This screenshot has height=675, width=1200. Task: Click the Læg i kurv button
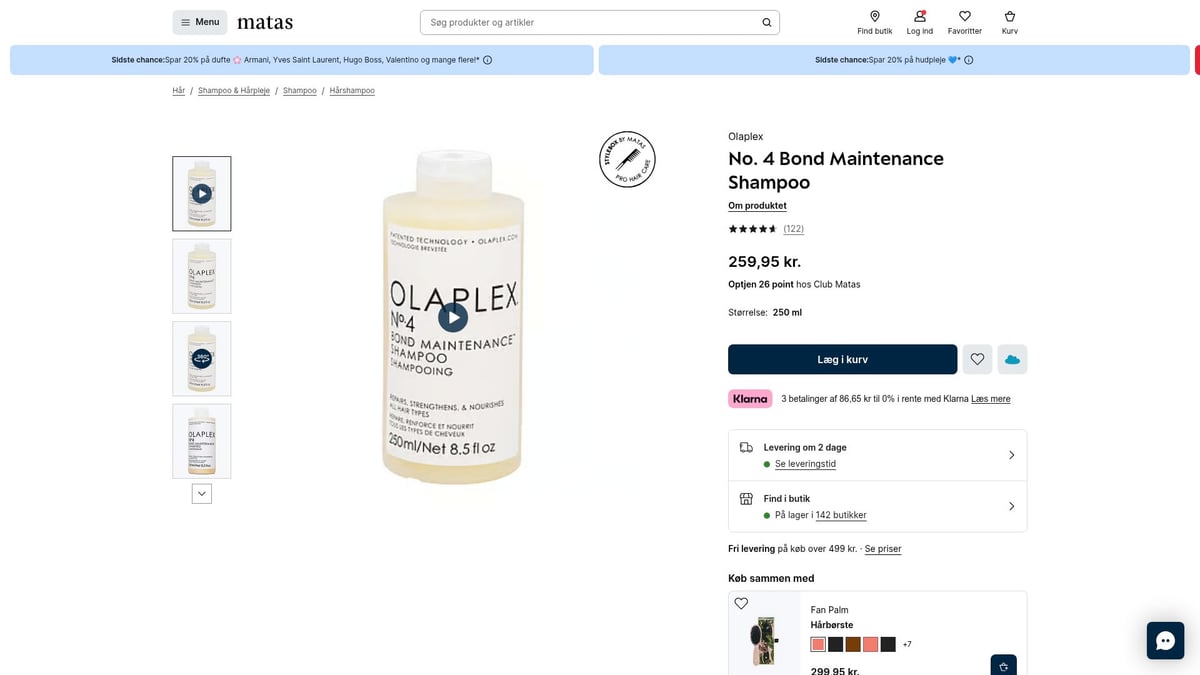coord(842,359)
